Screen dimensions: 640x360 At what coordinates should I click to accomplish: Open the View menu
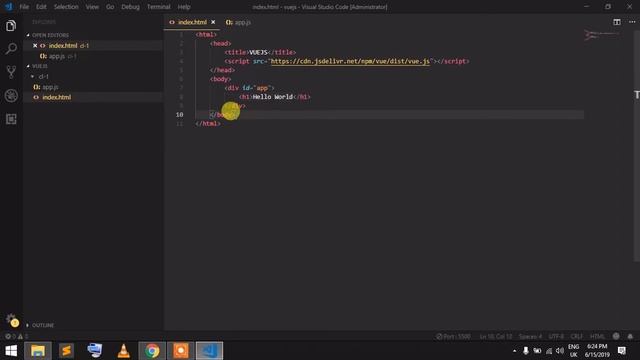[x=92, y=7]
